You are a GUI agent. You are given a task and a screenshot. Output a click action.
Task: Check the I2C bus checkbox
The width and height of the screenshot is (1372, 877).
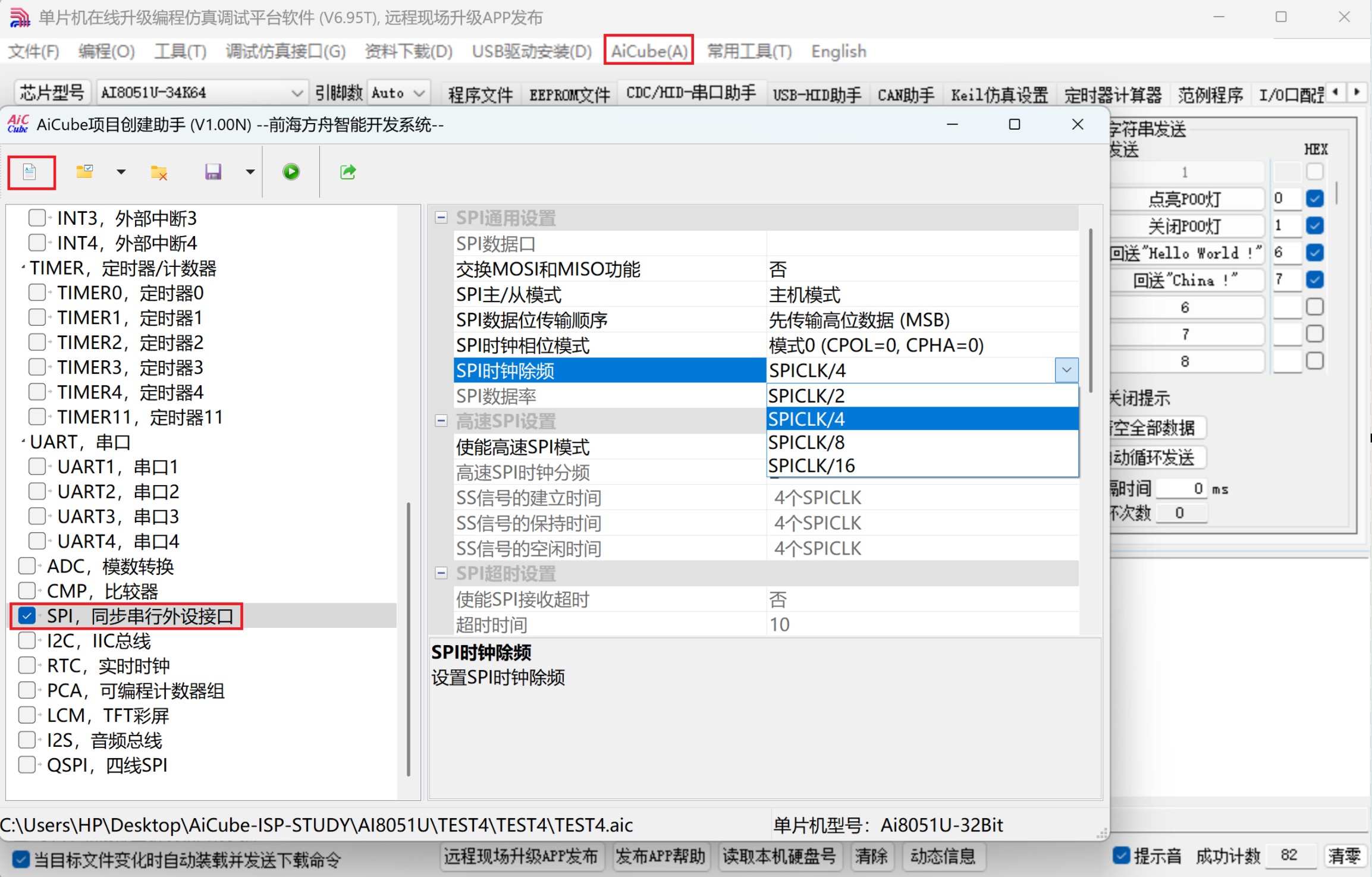[x=27, y=641]
